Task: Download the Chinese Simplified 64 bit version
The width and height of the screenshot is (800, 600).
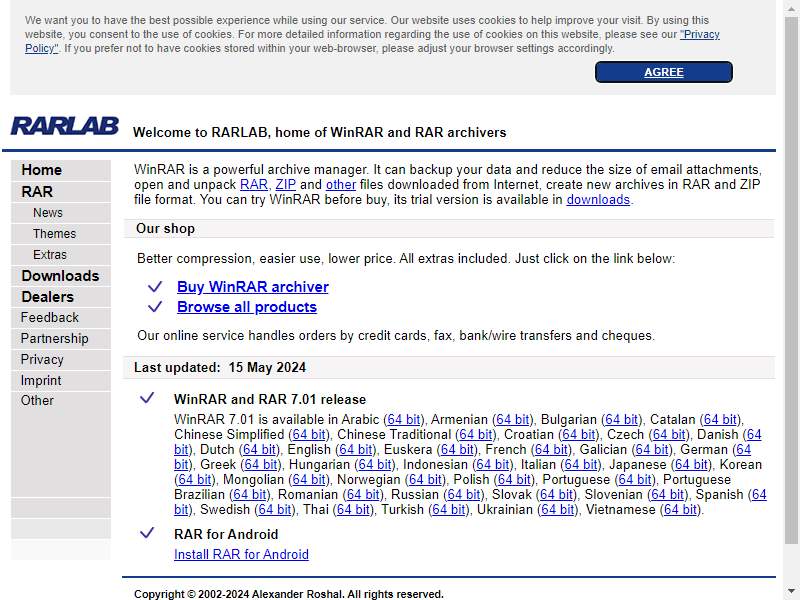Action: click(309, 434)
